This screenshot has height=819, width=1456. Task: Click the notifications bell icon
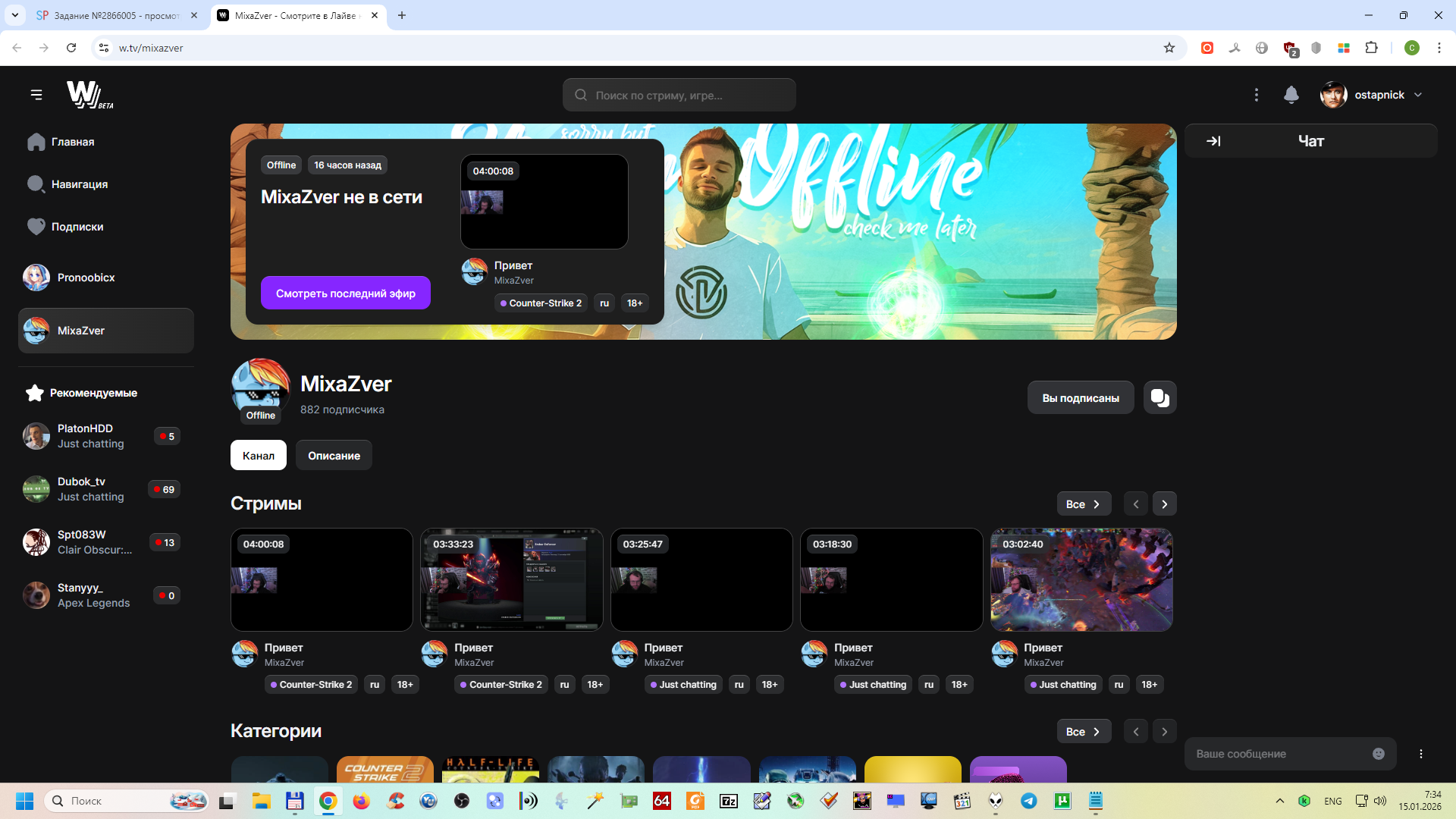point(1291,95)
